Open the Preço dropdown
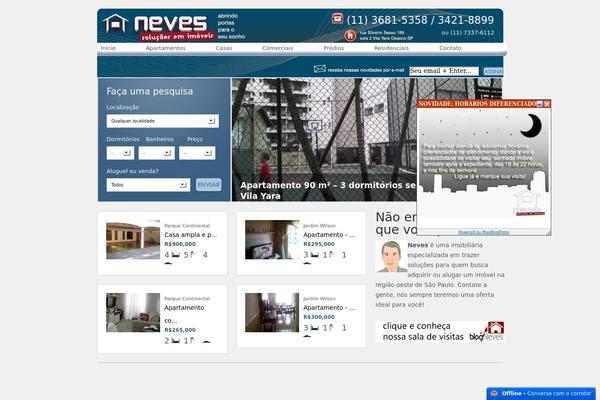Screen dimensions: 600x400 [197, 153]
